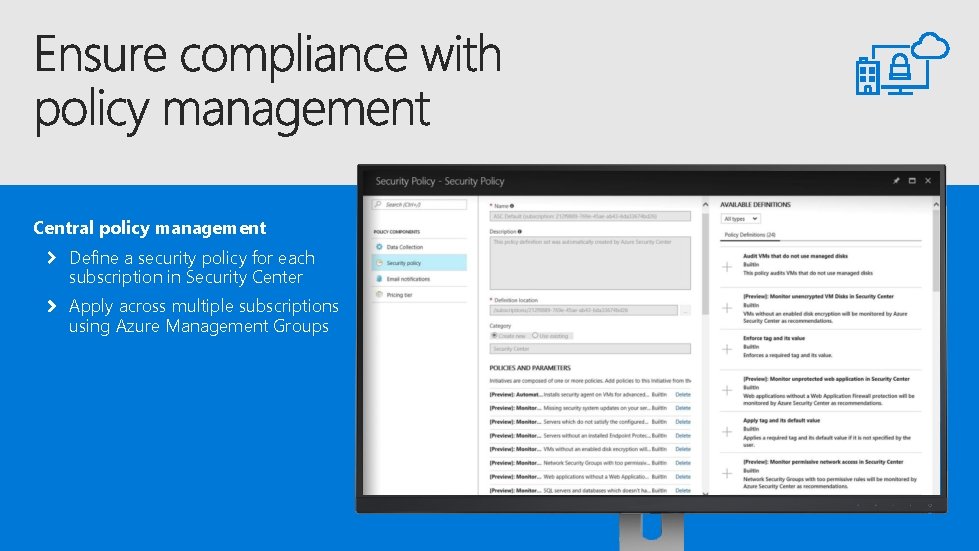Screen dimensions: 979x551
Task: Click the Description text area
Action: 590,263
